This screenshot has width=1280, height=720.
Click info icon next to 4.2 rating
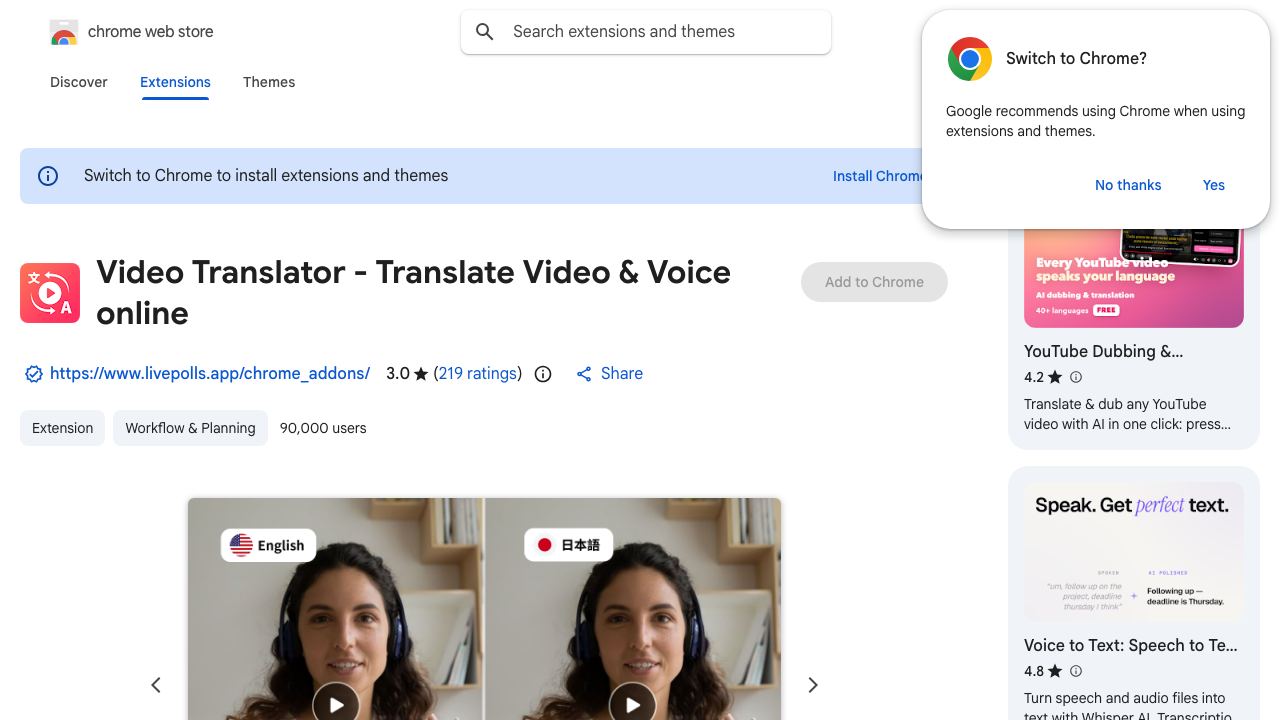(1076, 377)
